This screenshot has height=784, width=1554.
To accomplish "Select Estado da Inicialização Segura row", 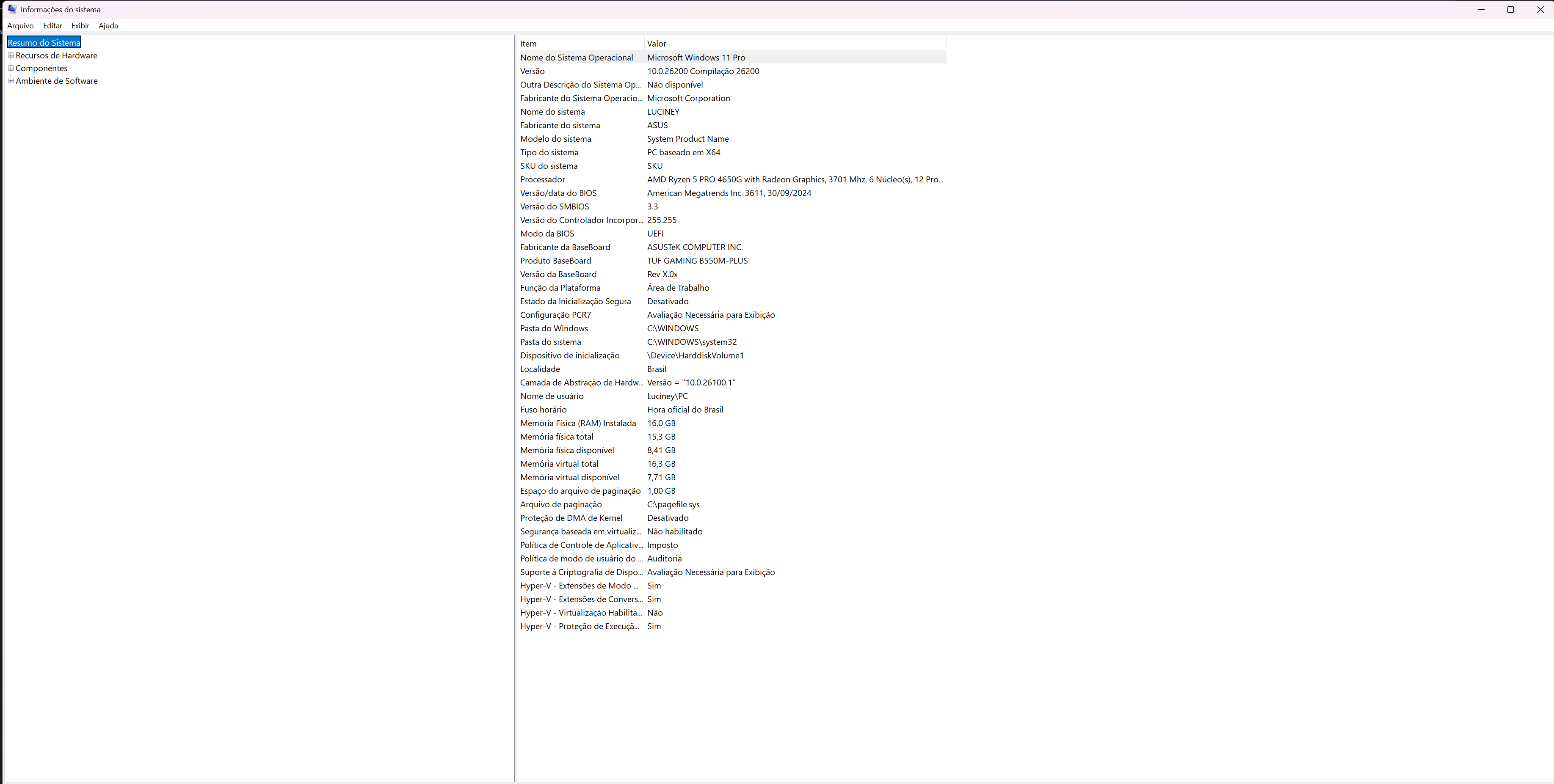I will click(732, 302).
